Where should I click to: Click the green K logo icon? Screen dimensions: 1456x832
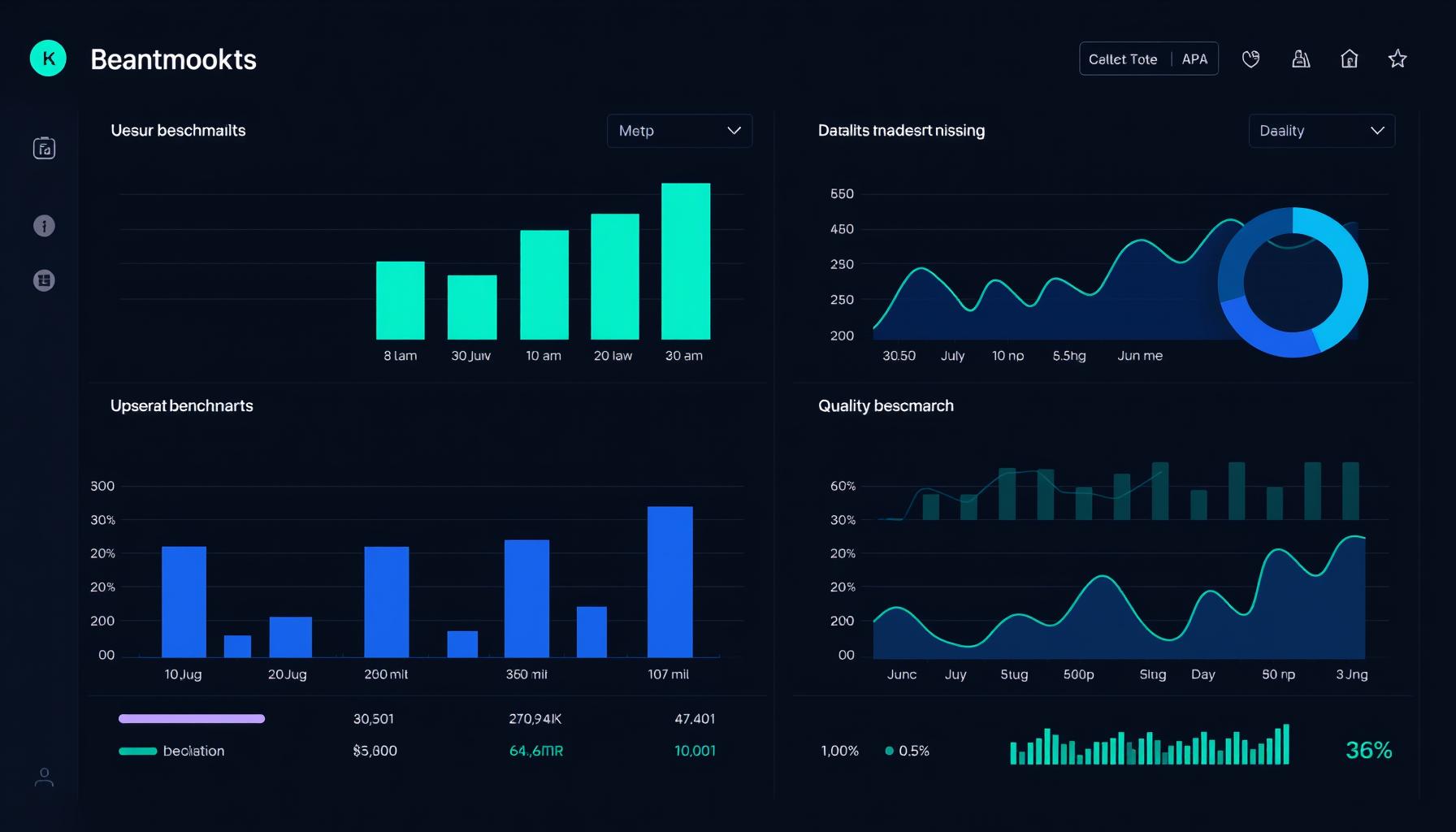pyautogui.click(x=48, y=58)
